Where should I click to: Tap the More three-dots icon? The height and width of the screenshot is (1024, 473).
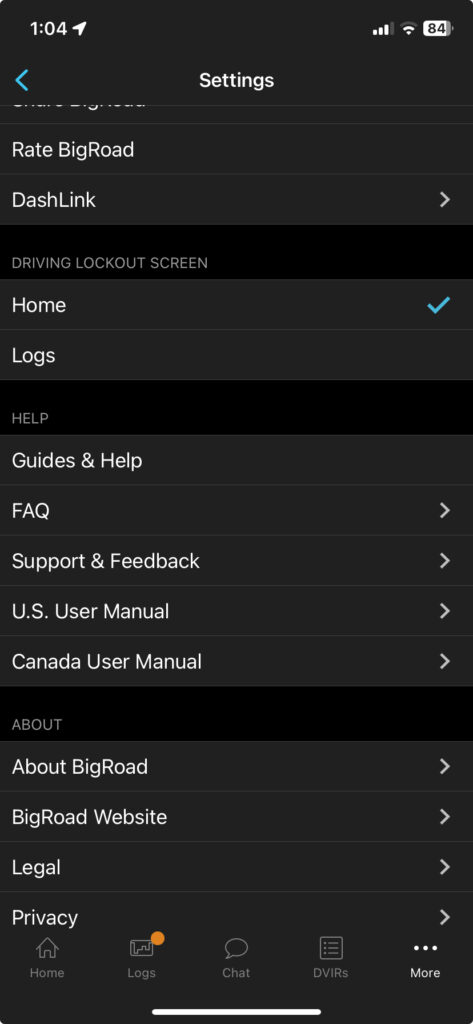pyautogui.click(x=425, y=948)
